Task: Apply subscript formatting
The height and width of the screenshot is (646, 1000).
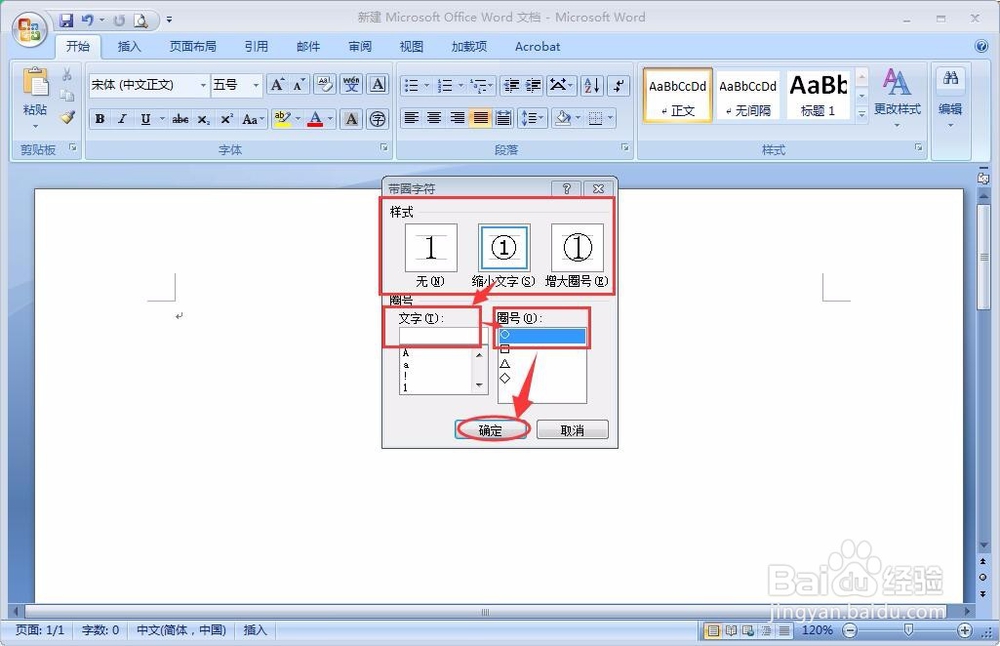Action: (x=203, y=119)
